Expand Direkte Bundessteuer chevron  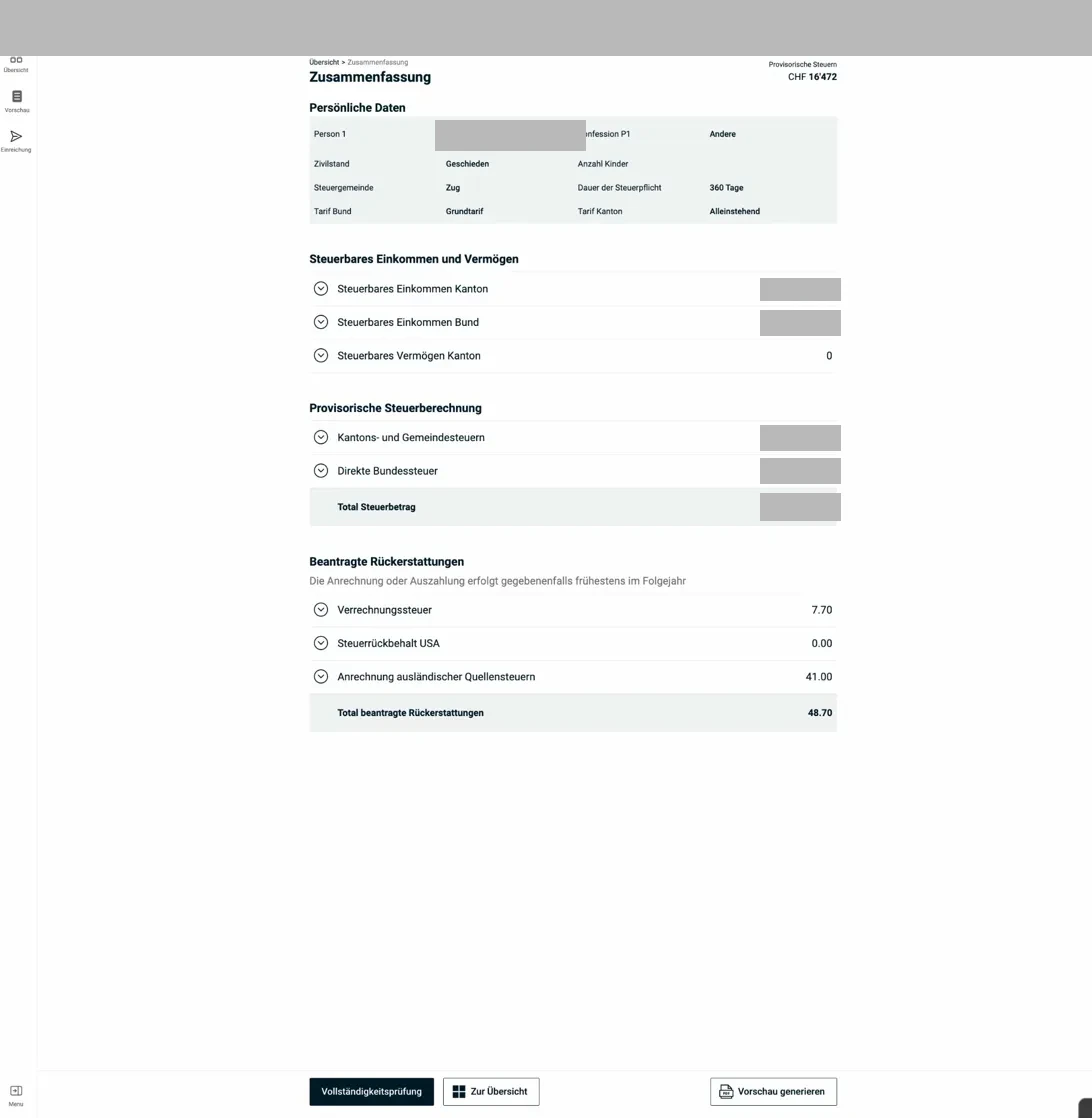coord(321,470)
